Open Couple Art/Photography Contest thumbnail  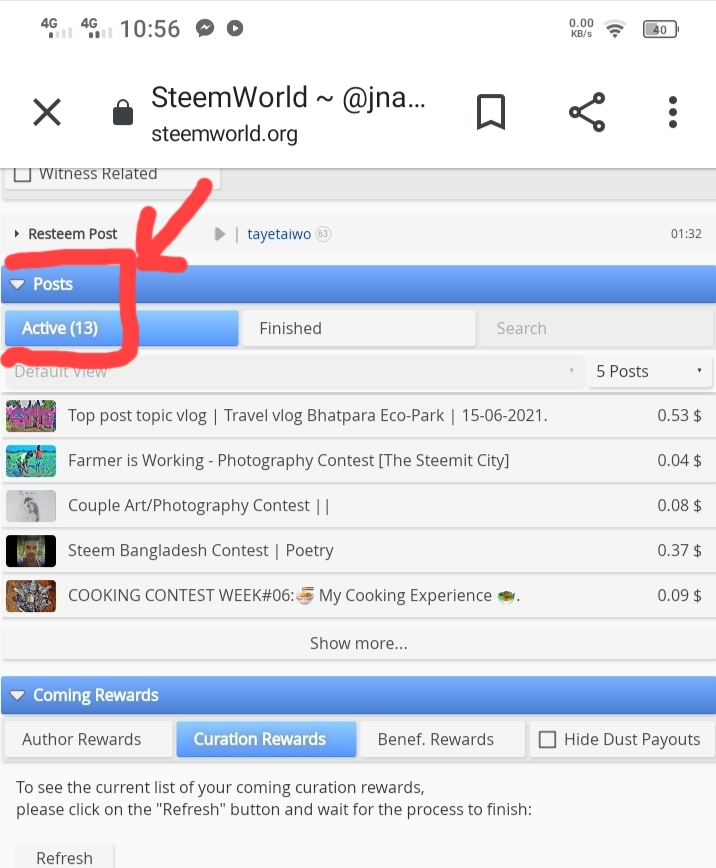click(31, 505)
